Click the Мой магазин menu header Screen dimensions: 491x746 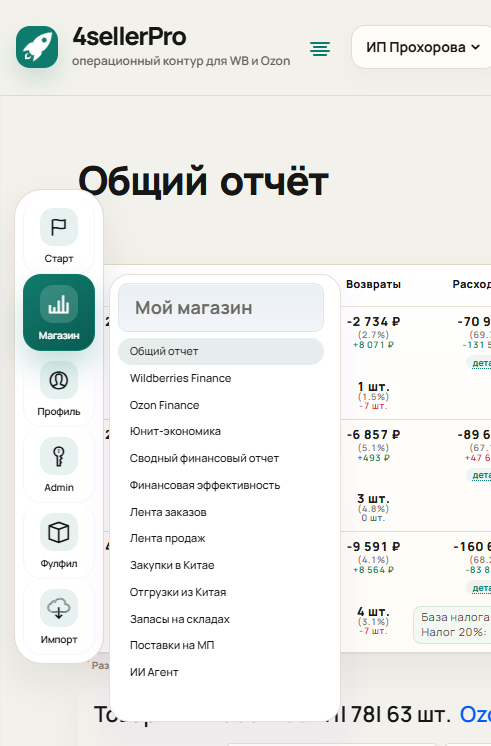221,308
